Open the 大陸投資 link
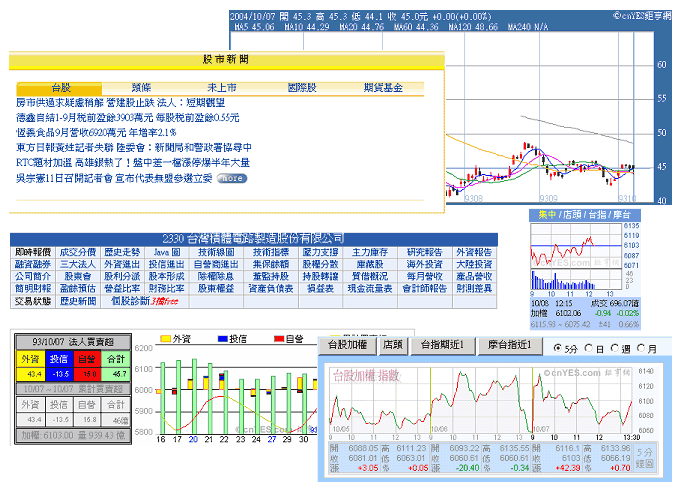The width and height of the screenshot is (680, 500). point(474,265)
